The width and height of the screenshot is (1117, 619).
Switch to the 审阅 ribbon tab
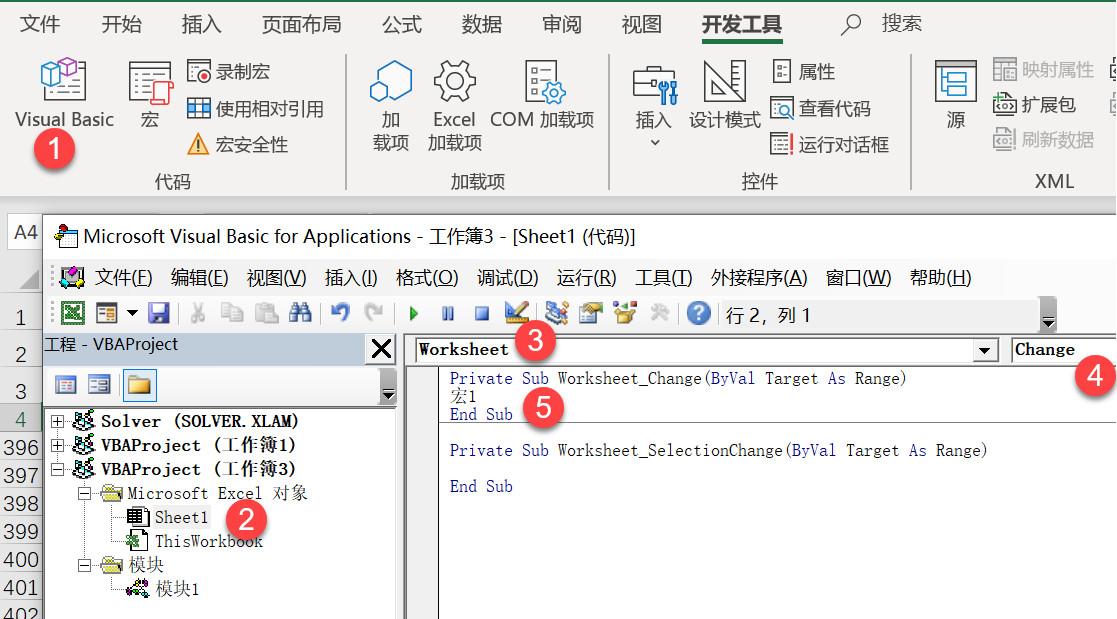tap(562, 24)
